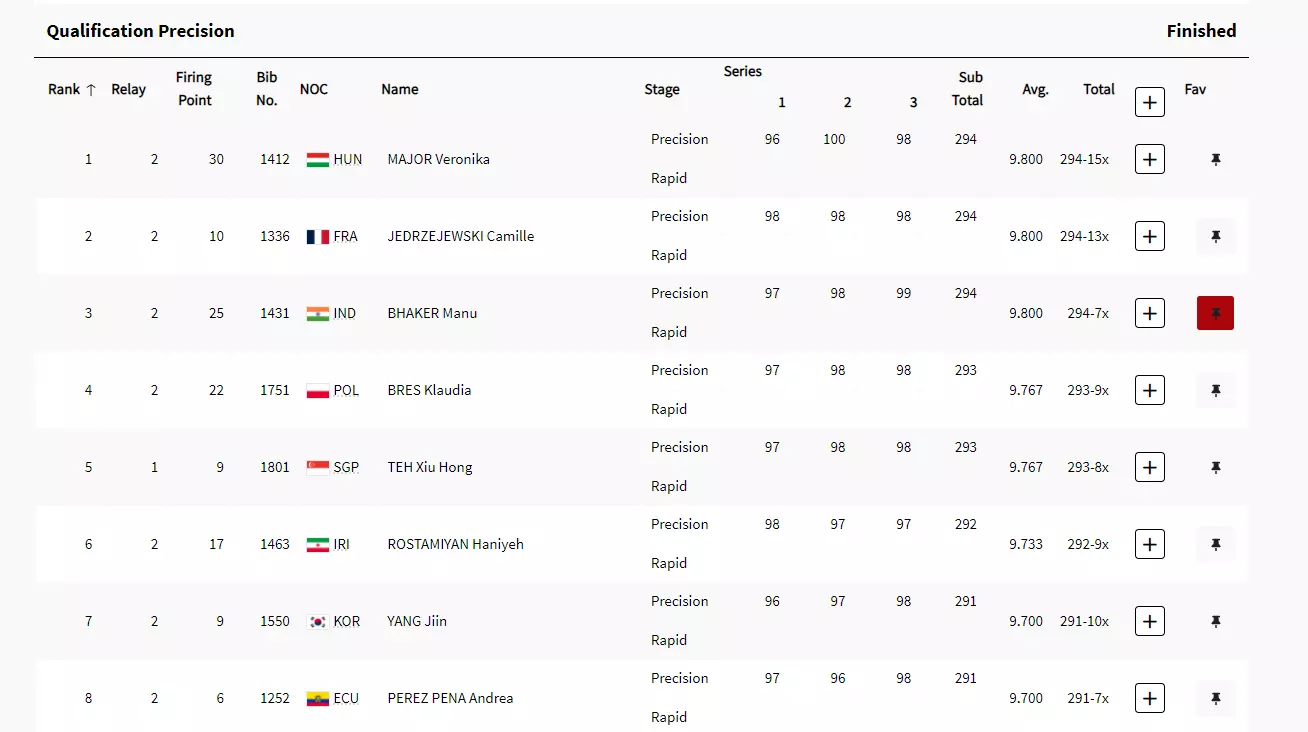The image size is (1308, 732).
Task: Expand all rows with header plus button
Action: tap(1150, 101)
